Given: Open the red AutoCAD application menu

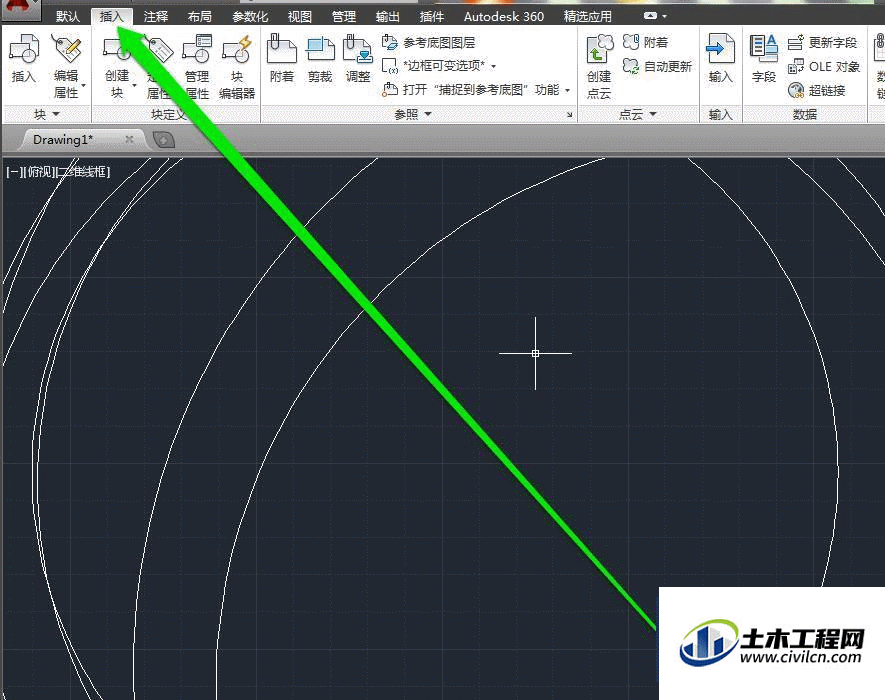Looking at the screenshot, I should [20, 8].
